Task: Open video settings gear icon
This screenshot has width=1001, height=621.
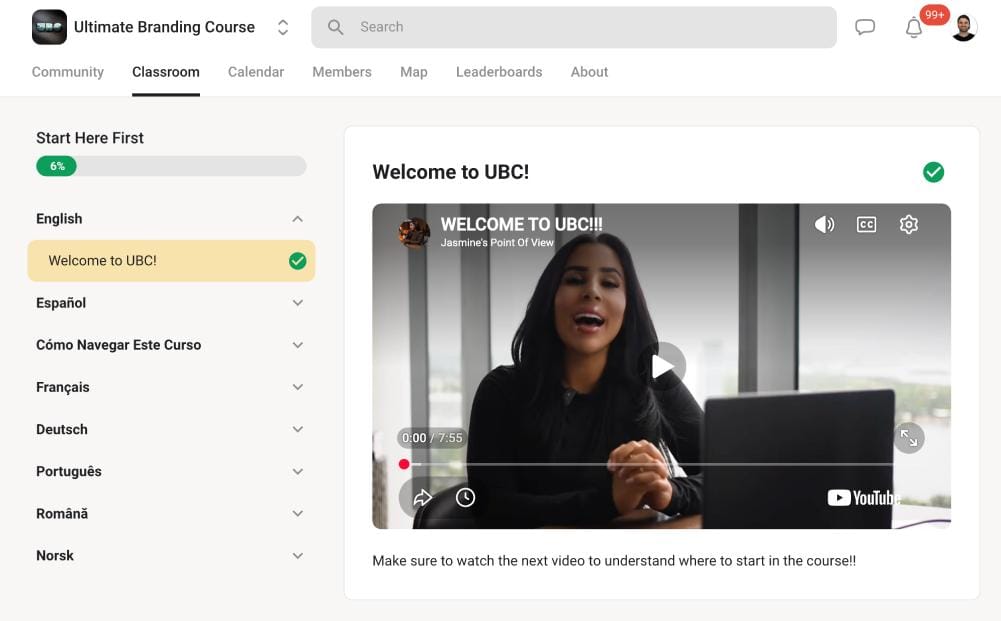Action: 908,224
